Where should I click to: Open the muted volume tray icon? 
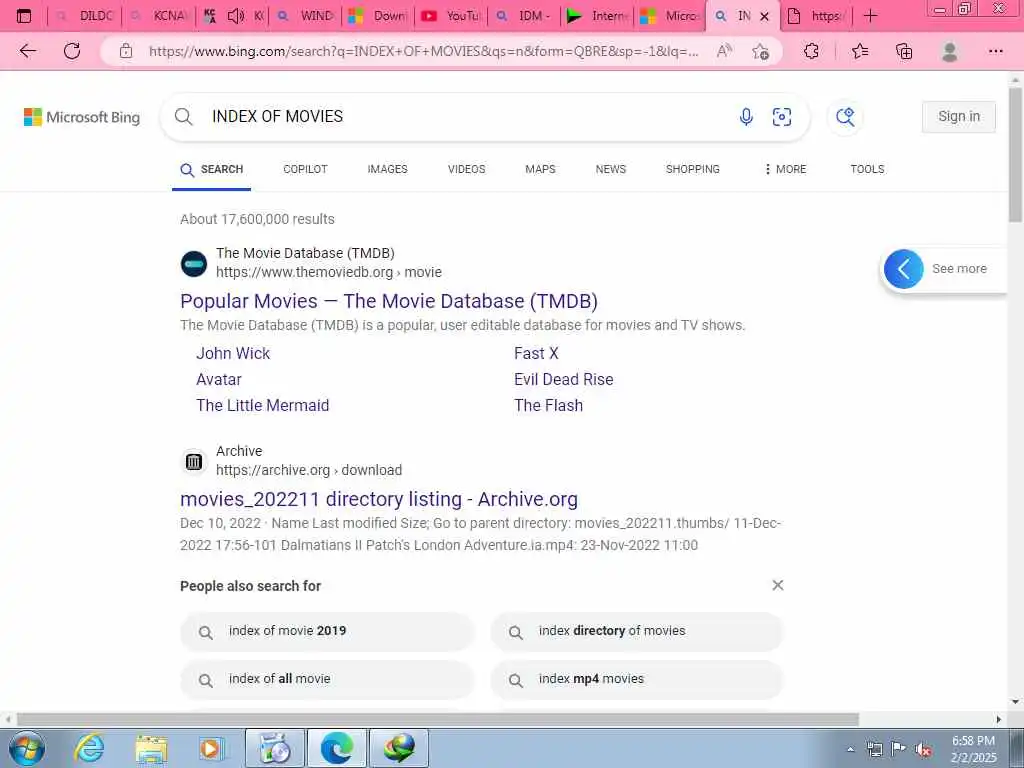click(x=923, y=750)
